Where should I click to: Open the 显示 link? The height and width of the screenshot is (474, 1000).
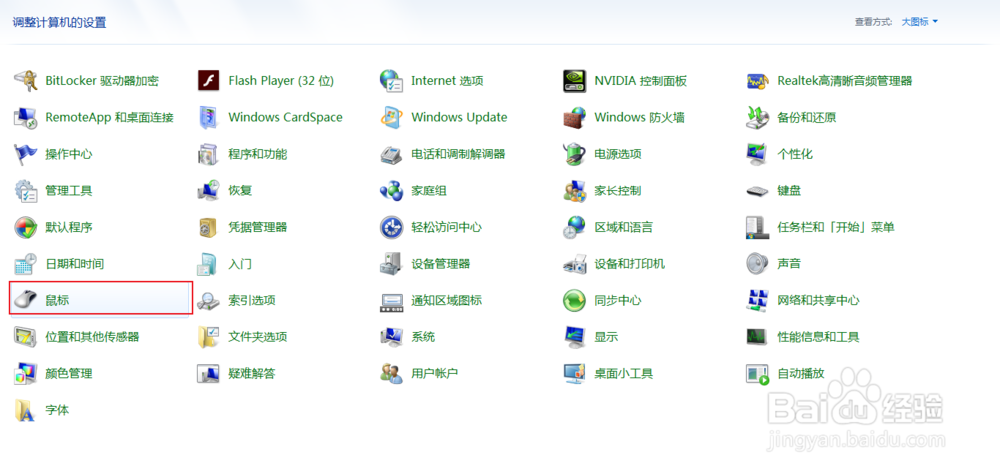607,337
